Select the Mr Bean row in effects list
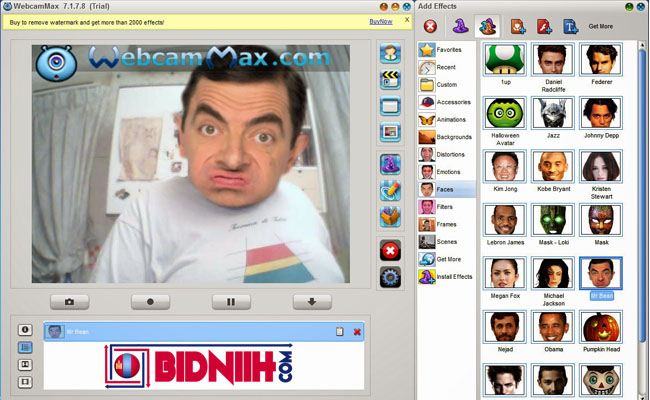The width and height of the screenshot is (650, 400). click(204, 332)
